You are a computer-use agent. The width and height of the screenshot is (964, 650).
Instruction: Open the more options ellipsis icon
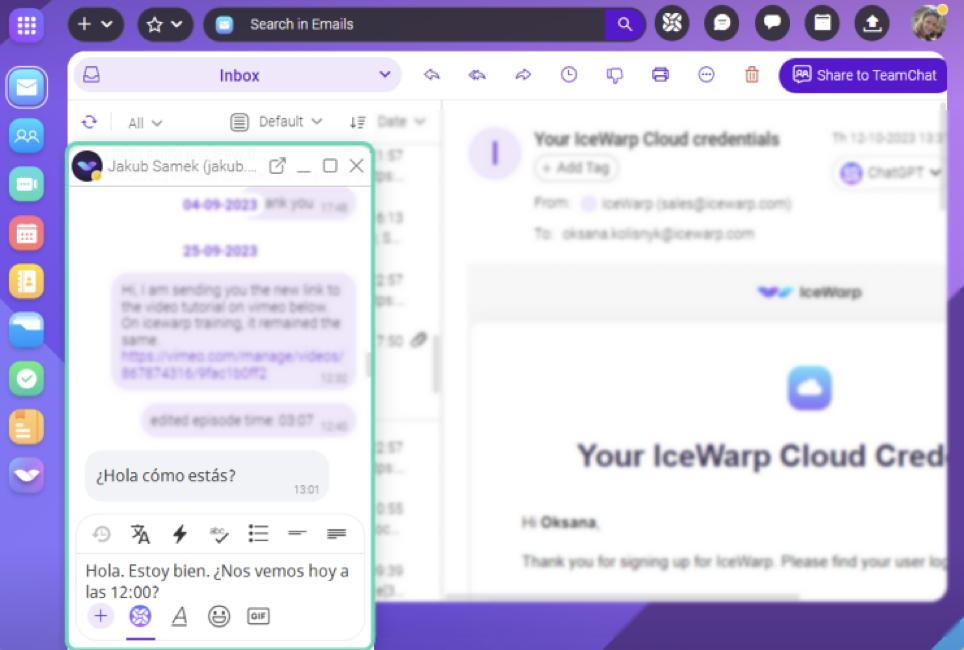706,75
